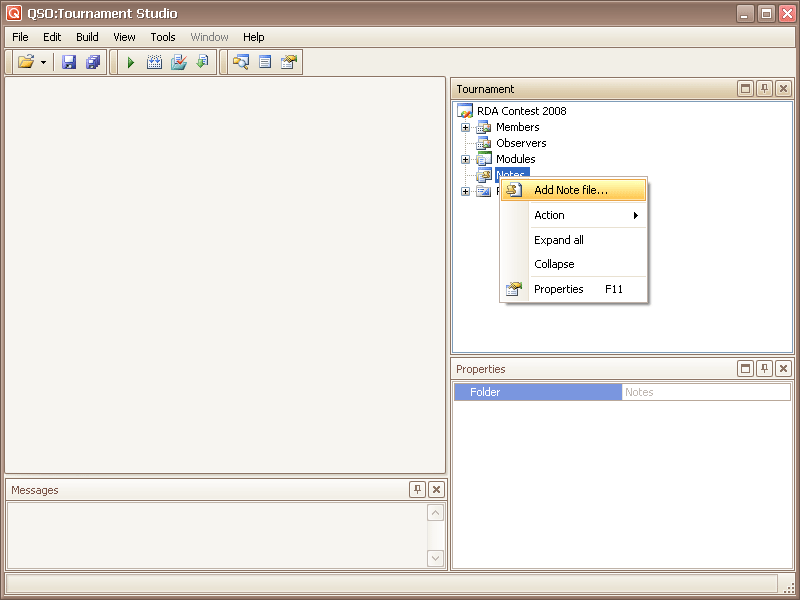Viewport: 800px width, 600px height.
Task: Click the document with green down arrow icon
Action: [203, 62]
